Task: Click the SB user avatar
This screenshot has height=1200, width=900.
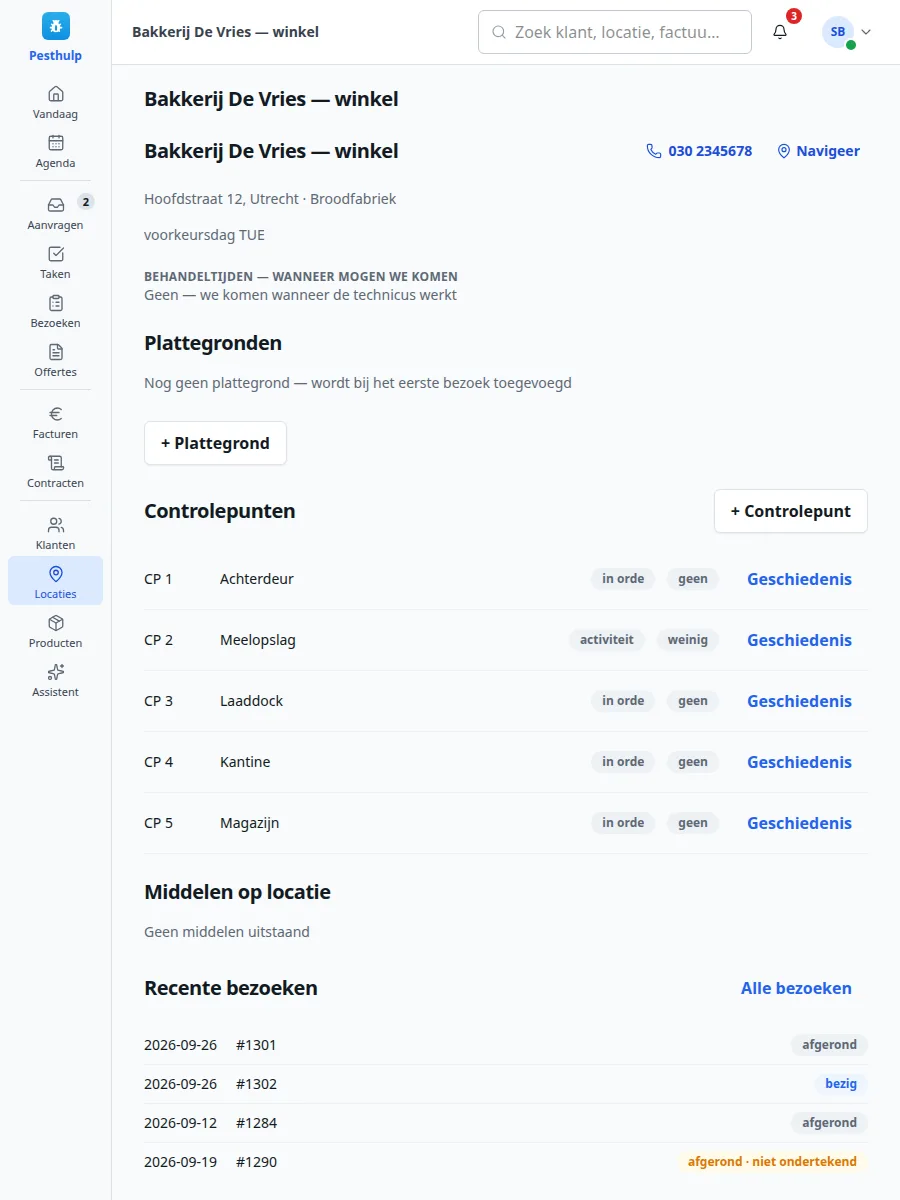Action: (838, 32)
